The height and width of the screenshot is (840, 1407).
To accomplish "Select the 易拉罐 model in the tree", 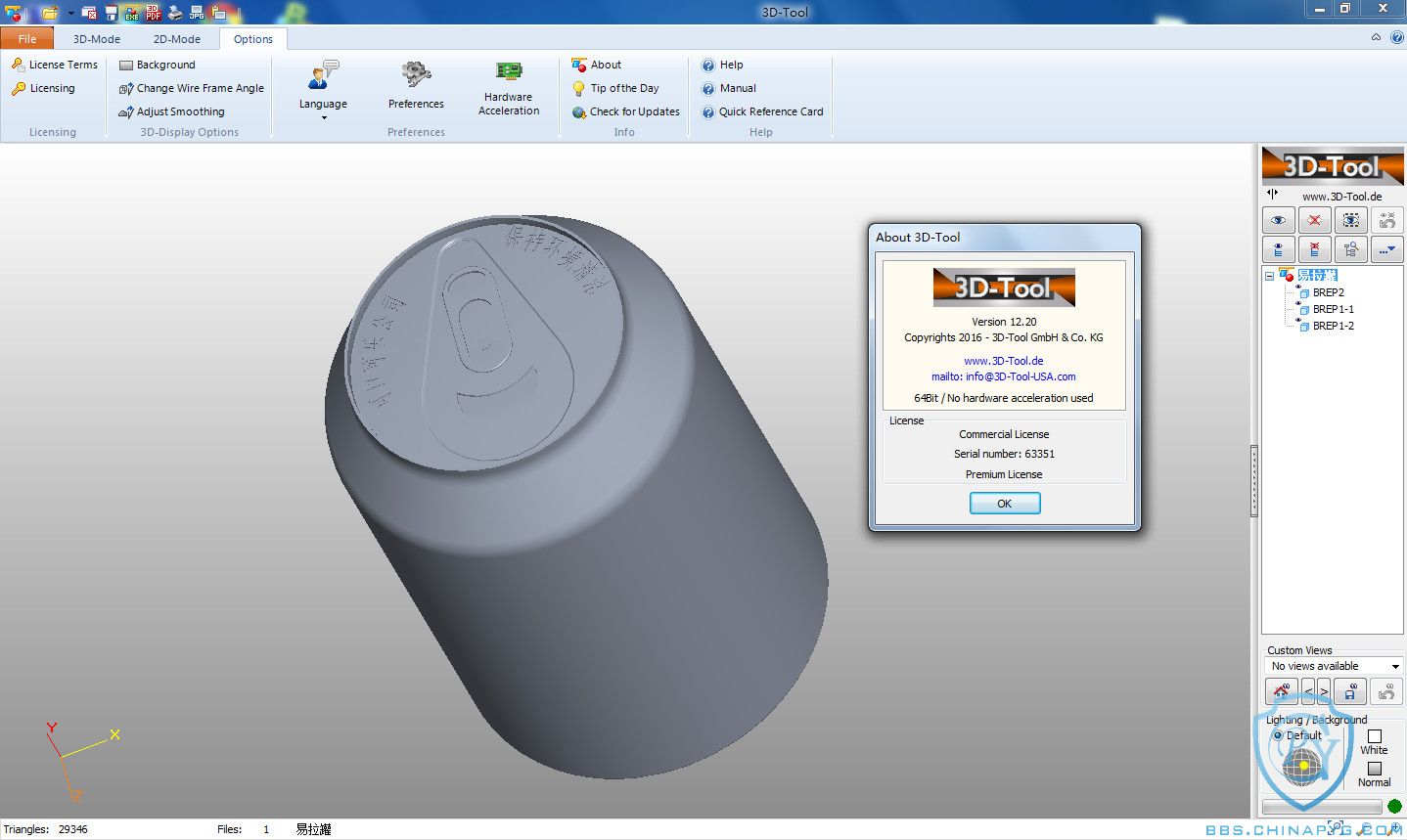I will [x=1317, y=276].
